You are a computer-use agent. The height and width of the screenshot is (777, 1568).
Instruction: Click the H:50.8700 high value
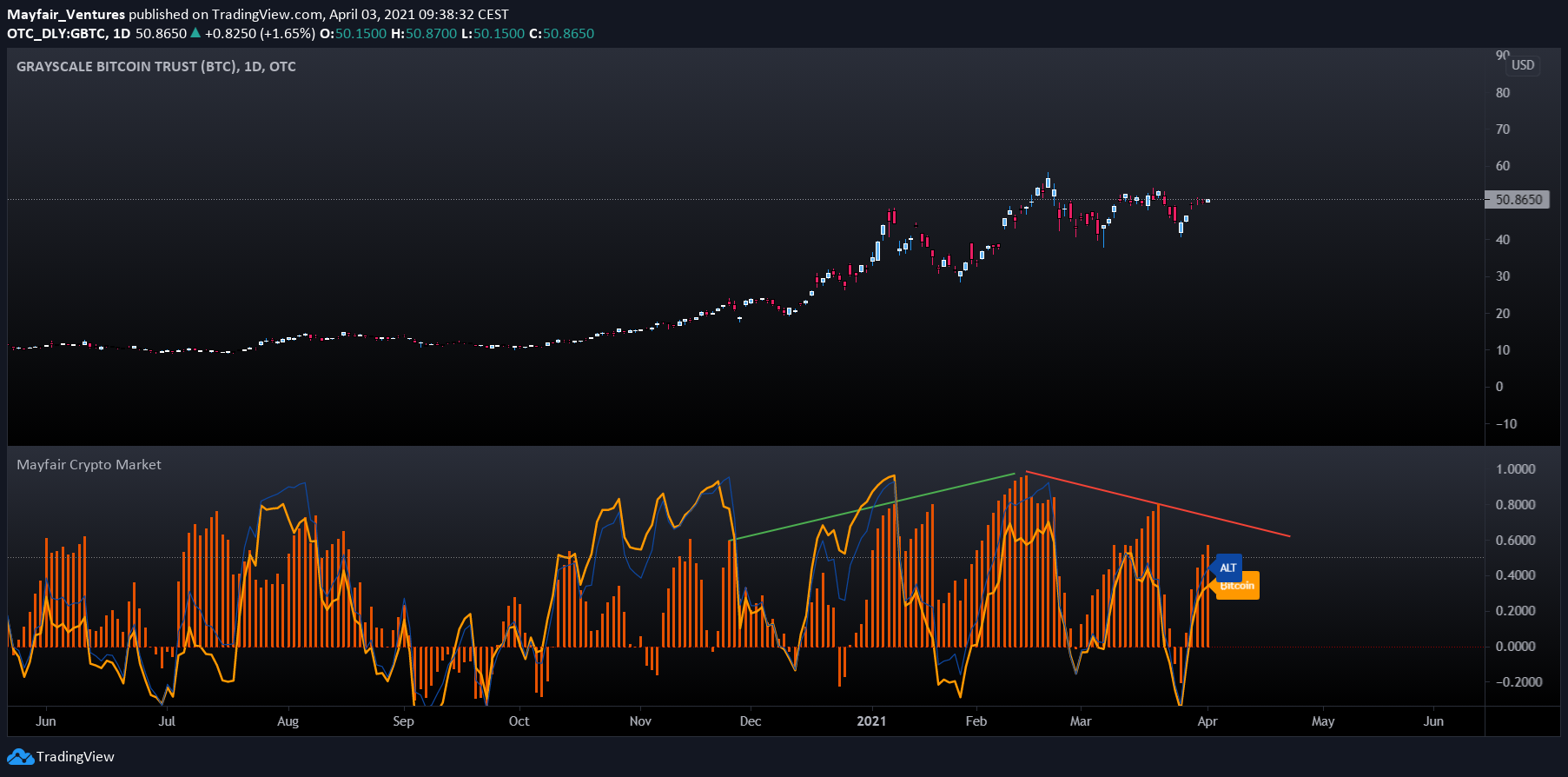(424, 34)
